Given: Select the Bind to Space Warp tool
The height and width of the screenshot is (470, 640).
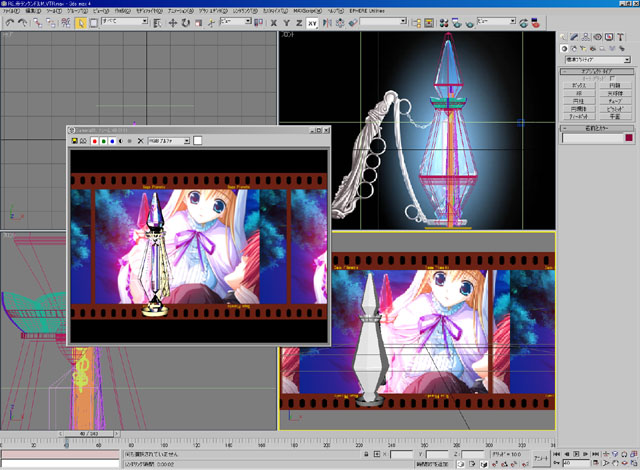Looking at the screenshot, I should point(65,23).
